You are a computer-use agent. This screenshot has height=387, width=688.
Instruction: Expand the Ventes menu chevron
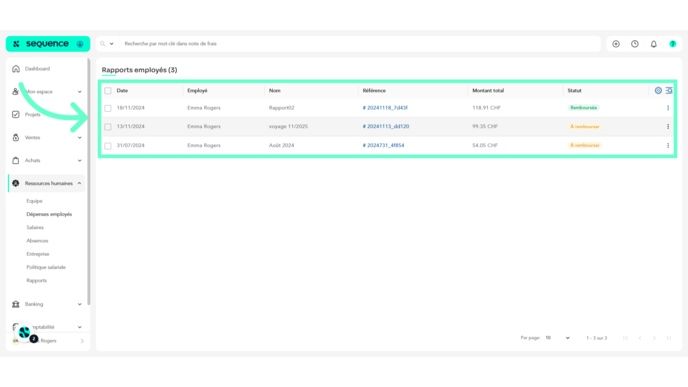click(x=79, y=137)
